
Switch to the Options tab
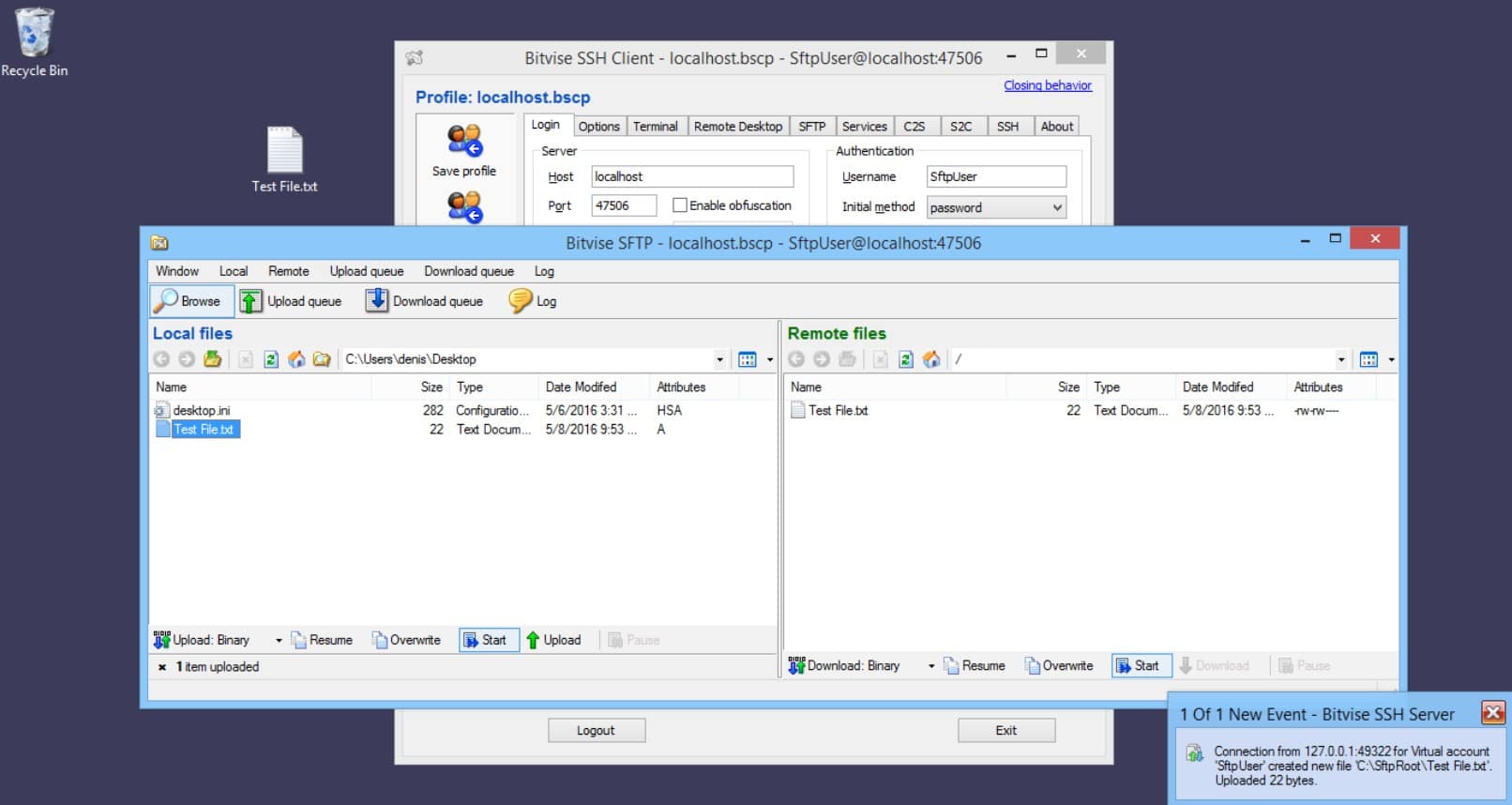tap(598, 126)
